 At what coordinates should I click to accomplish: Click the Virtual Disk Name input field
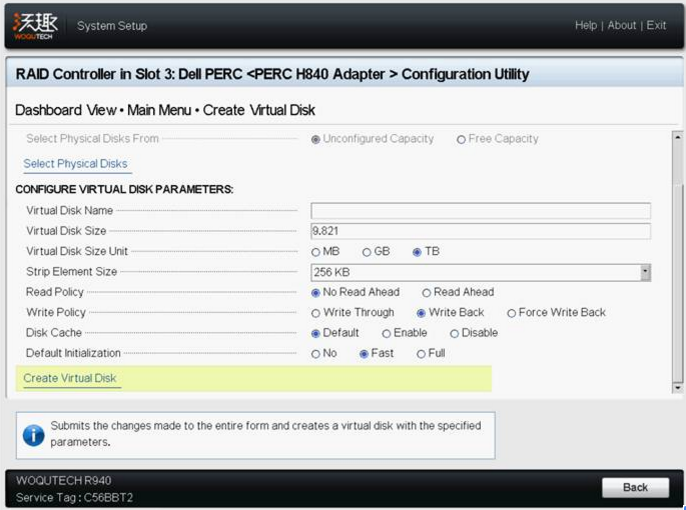(481, 211)
